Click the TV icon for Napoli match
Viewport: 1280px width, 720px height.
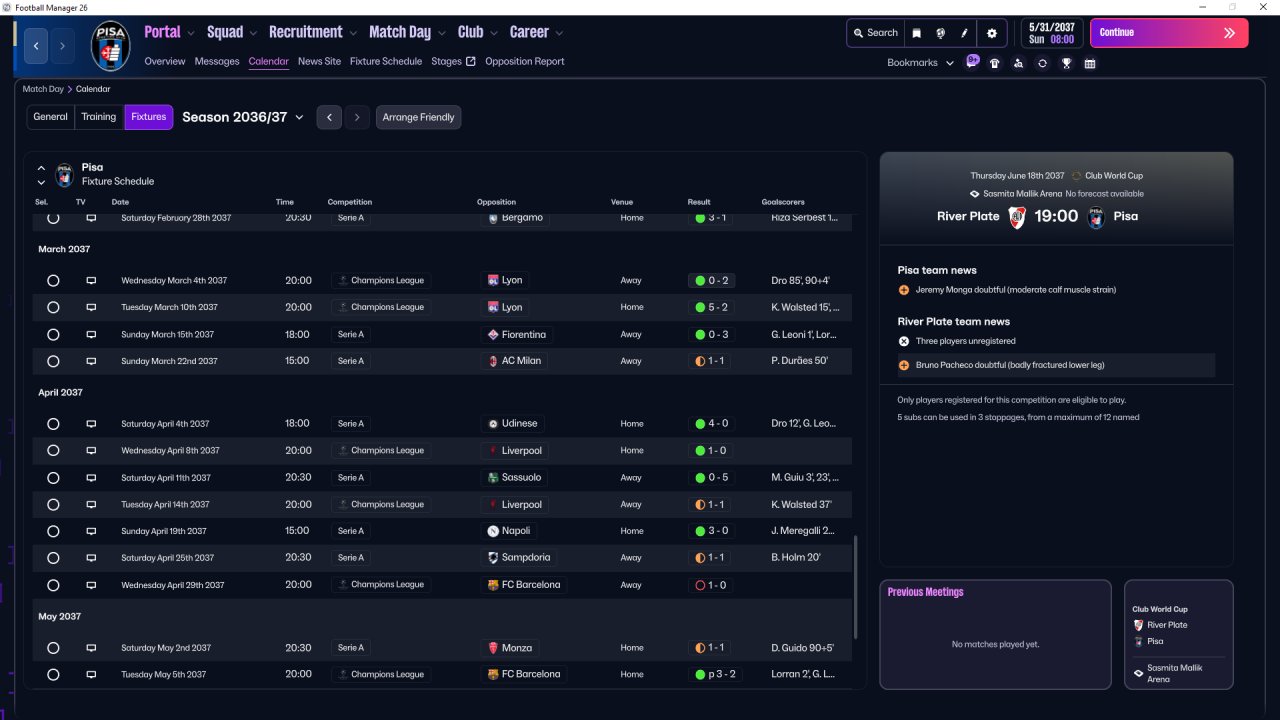[x=91, y=531]
